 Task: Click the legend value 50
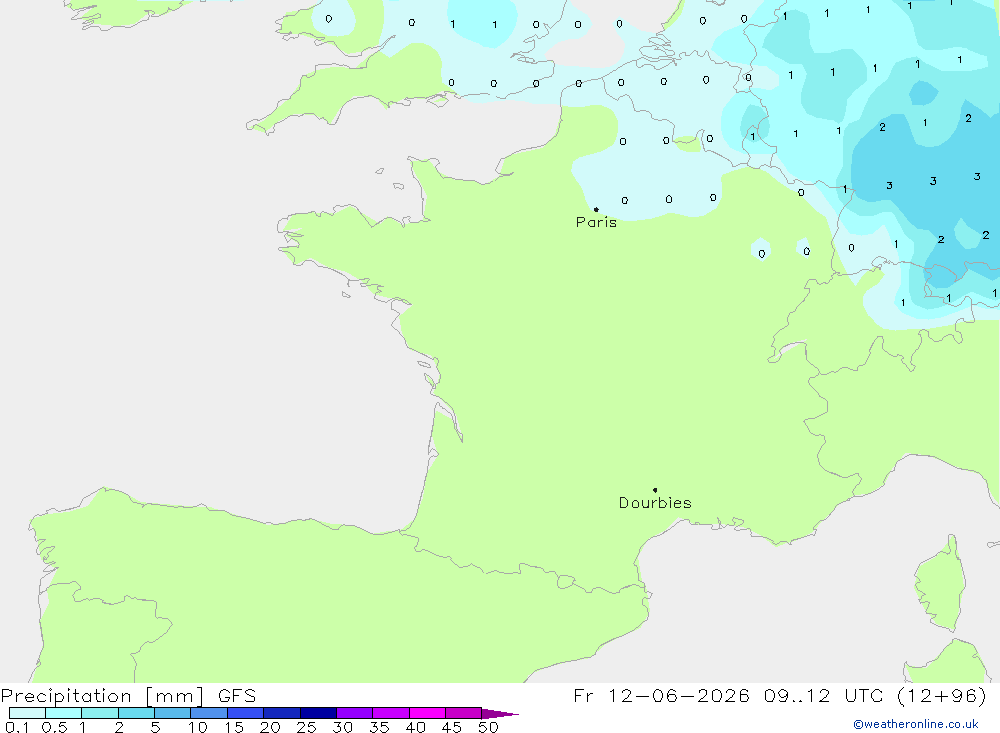pyautogui.click(x=488, y=727)
